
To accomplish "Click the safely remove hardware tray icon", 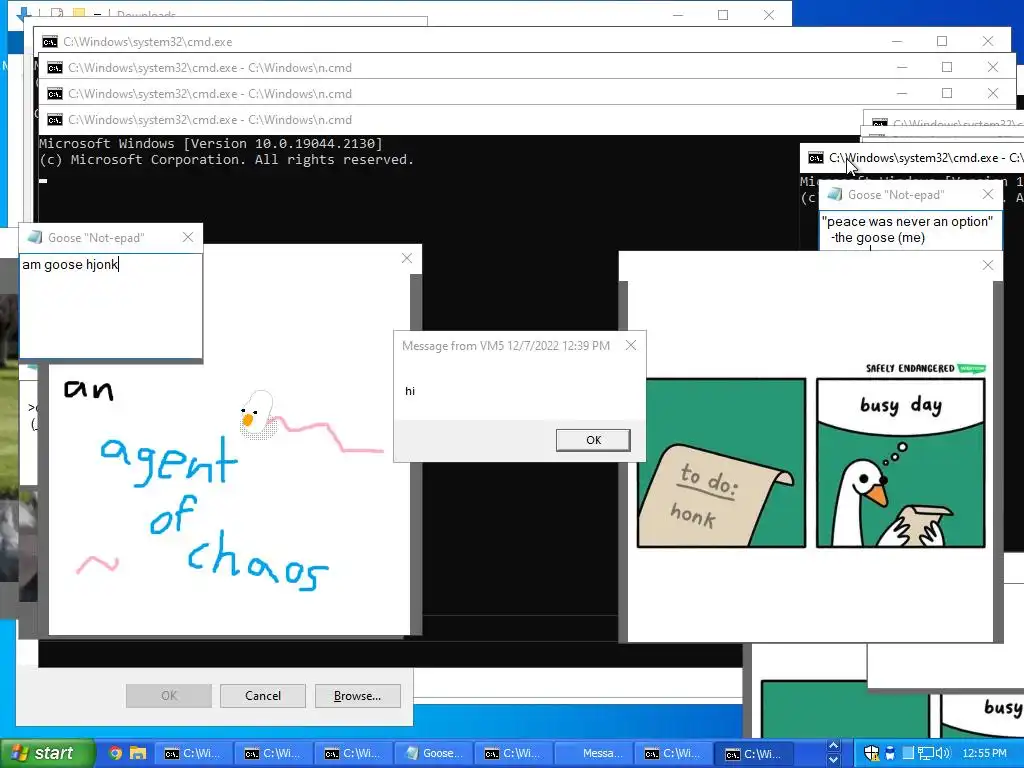I will [x=889, y=753].
